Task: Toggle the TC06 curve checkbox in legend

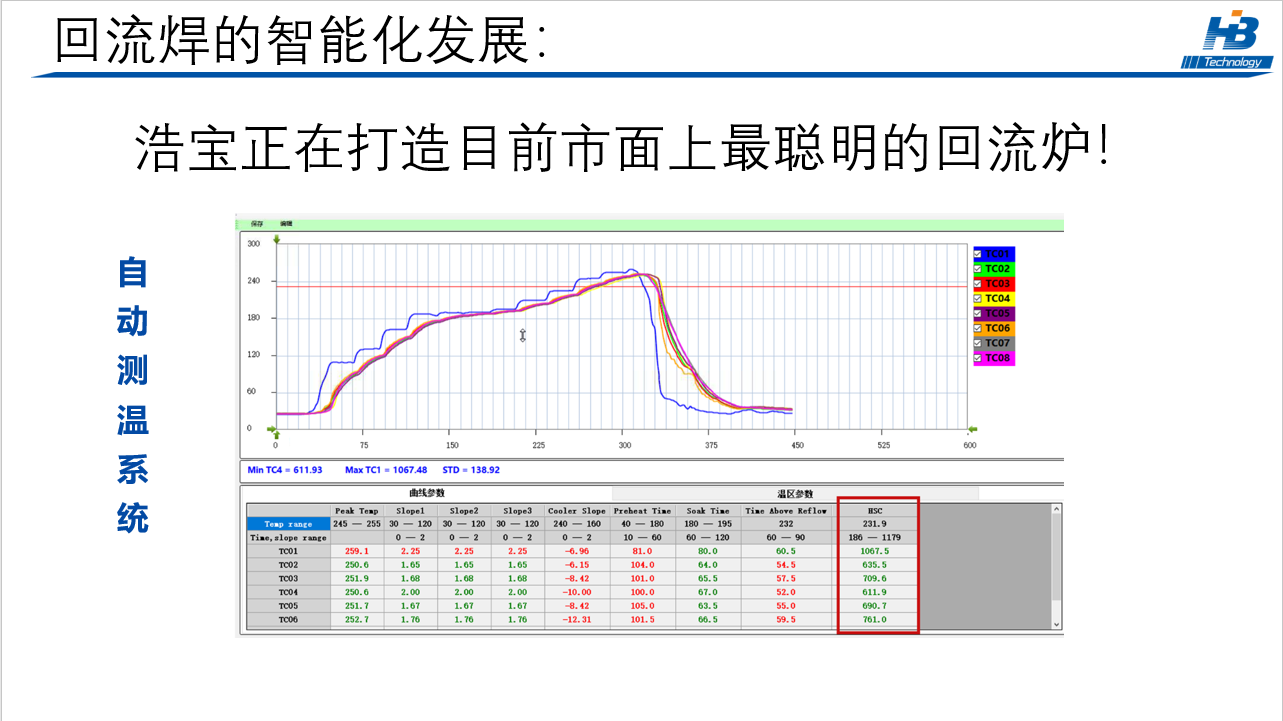Action: (x=979, y=328)
